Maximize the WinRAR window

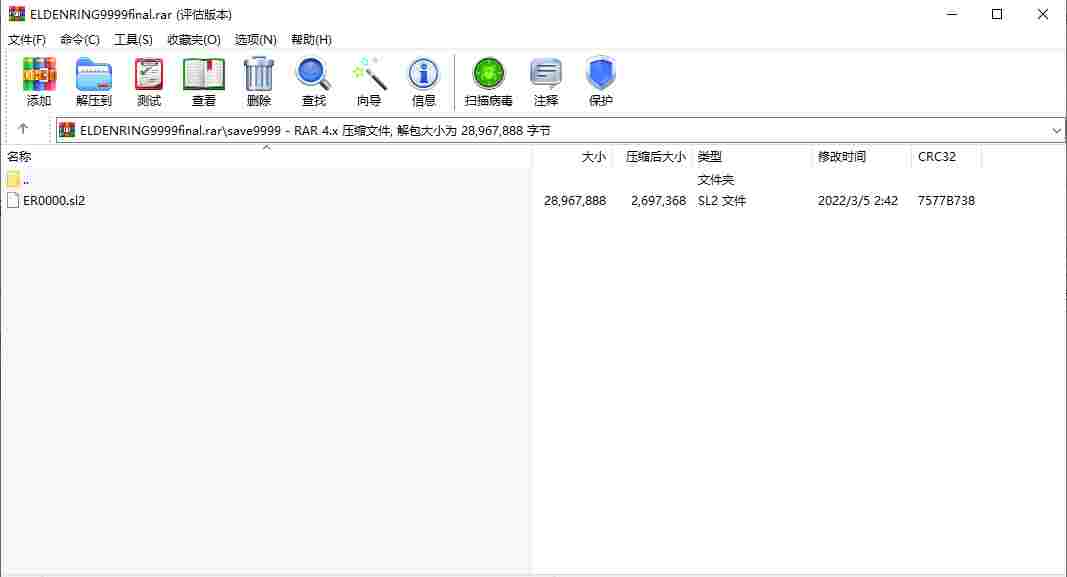coord(997,14)
